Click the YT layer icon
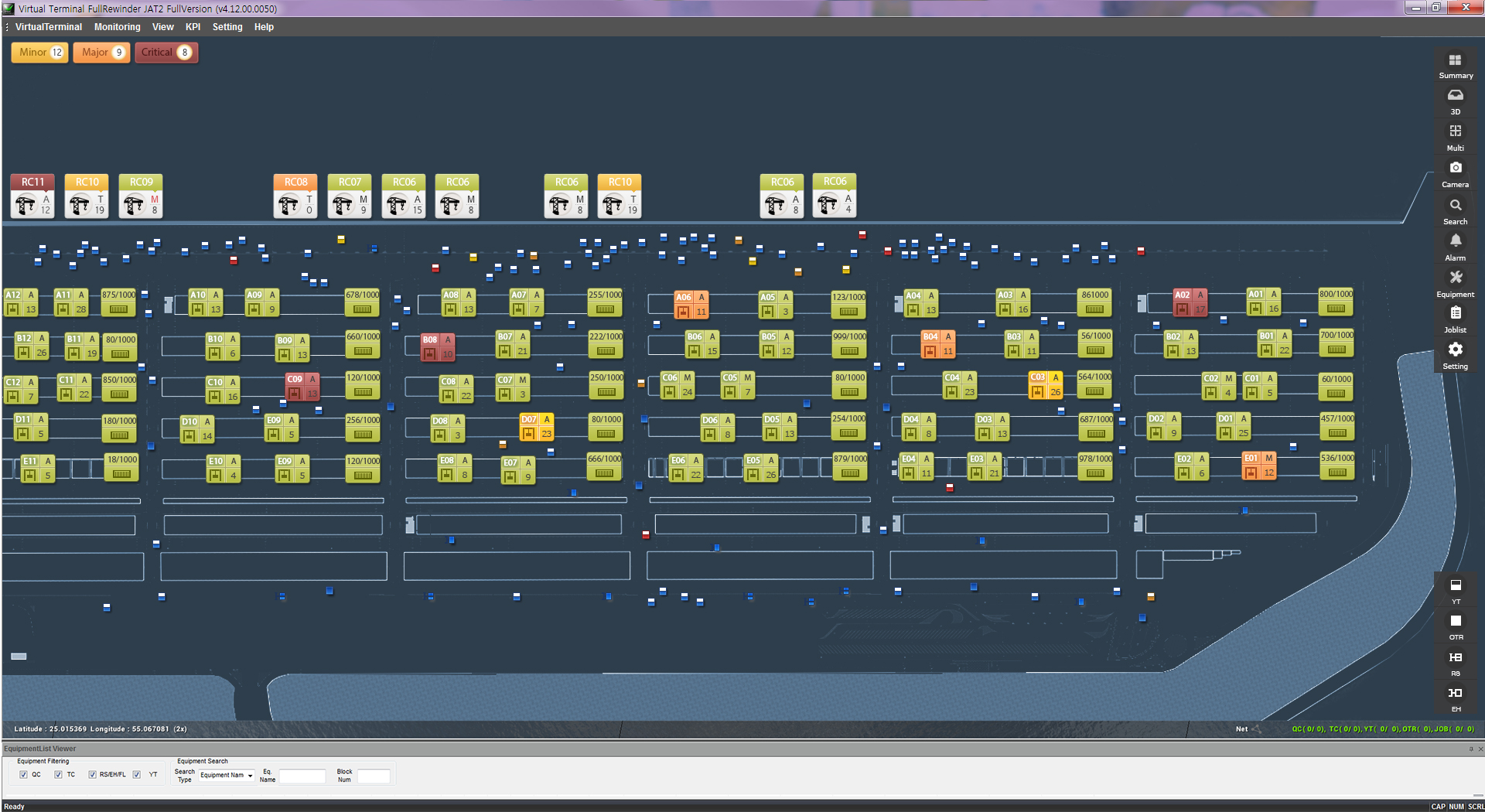This screenshot has width=1485, height=812. click(1455, 586)
